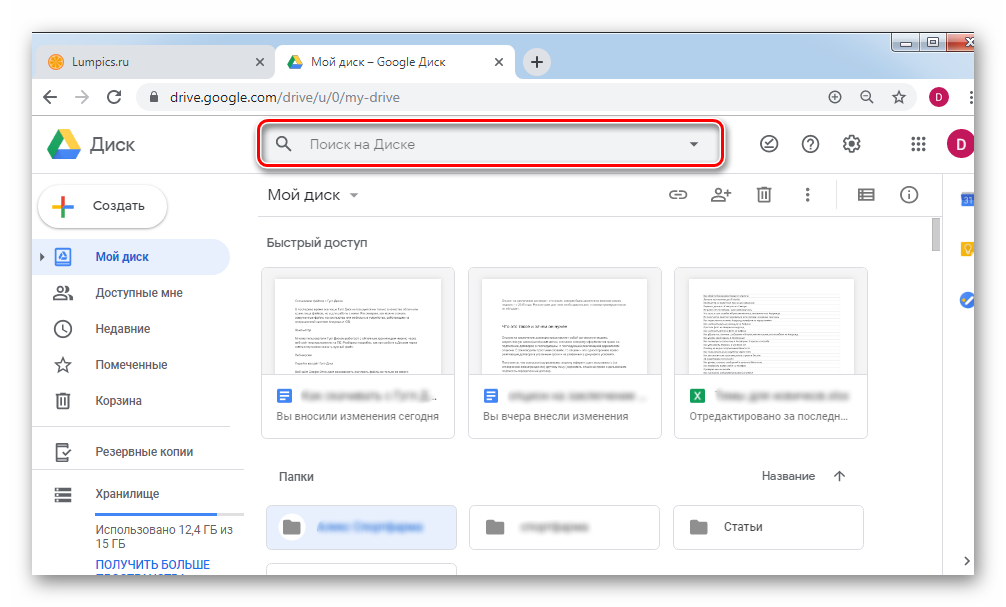The height and width of the screenshot is (607, 1006).
Task: Expand the Мой диск tree in sidebar
Action: (42, 257)
